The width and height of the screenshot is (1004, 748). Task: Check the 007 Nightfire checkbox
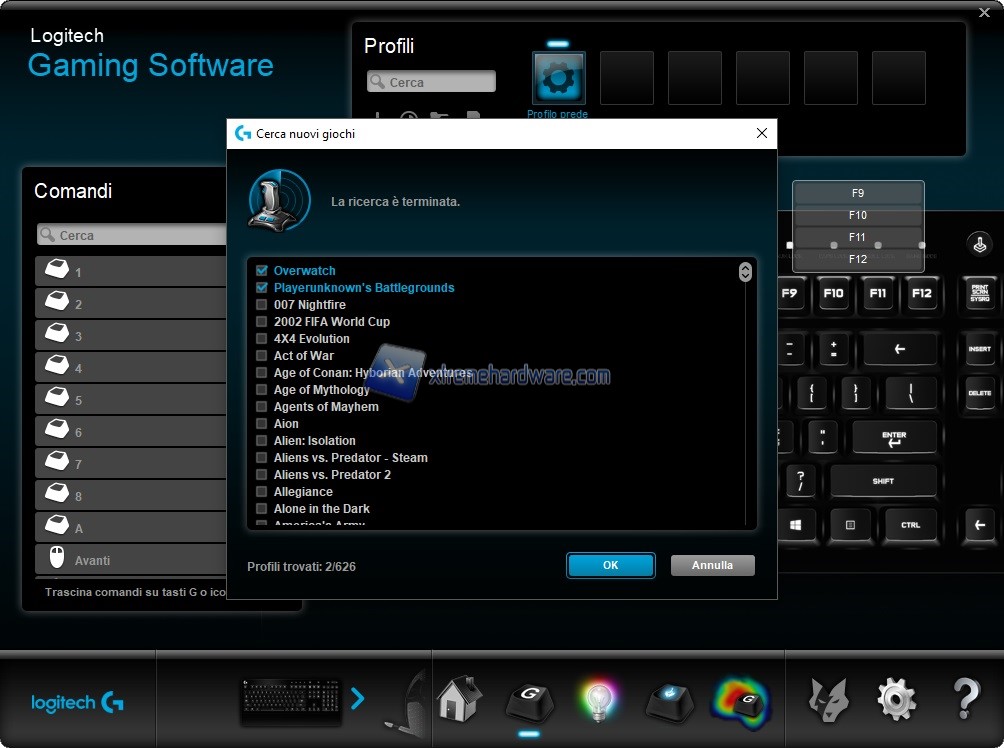tap(262, 305)
